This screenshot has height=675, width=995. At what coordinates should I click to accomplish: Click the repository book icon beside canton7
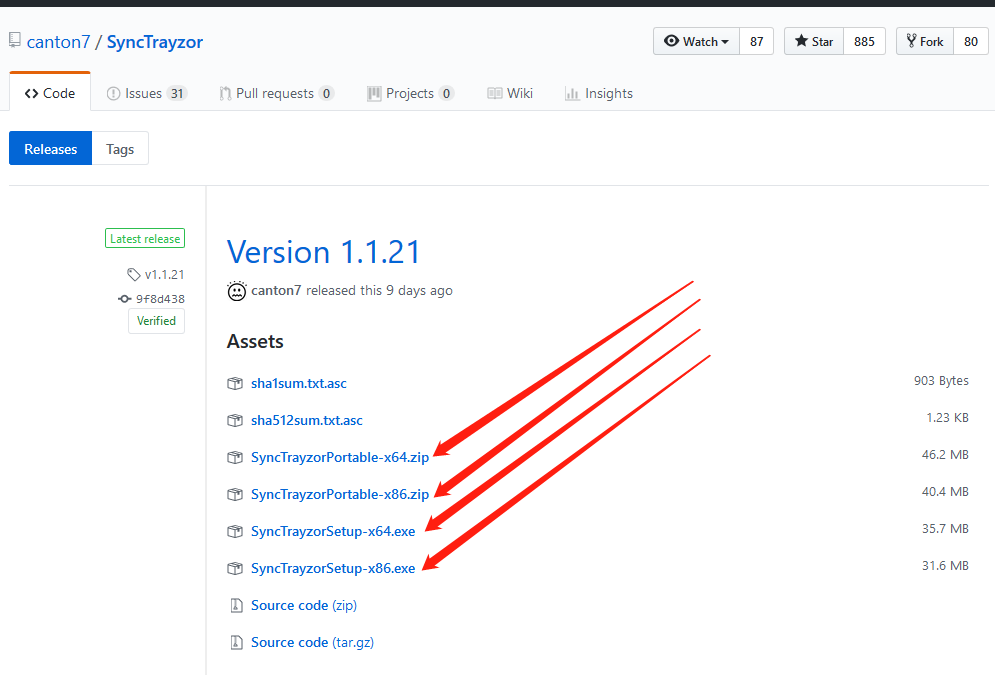(x=15, y=41)
